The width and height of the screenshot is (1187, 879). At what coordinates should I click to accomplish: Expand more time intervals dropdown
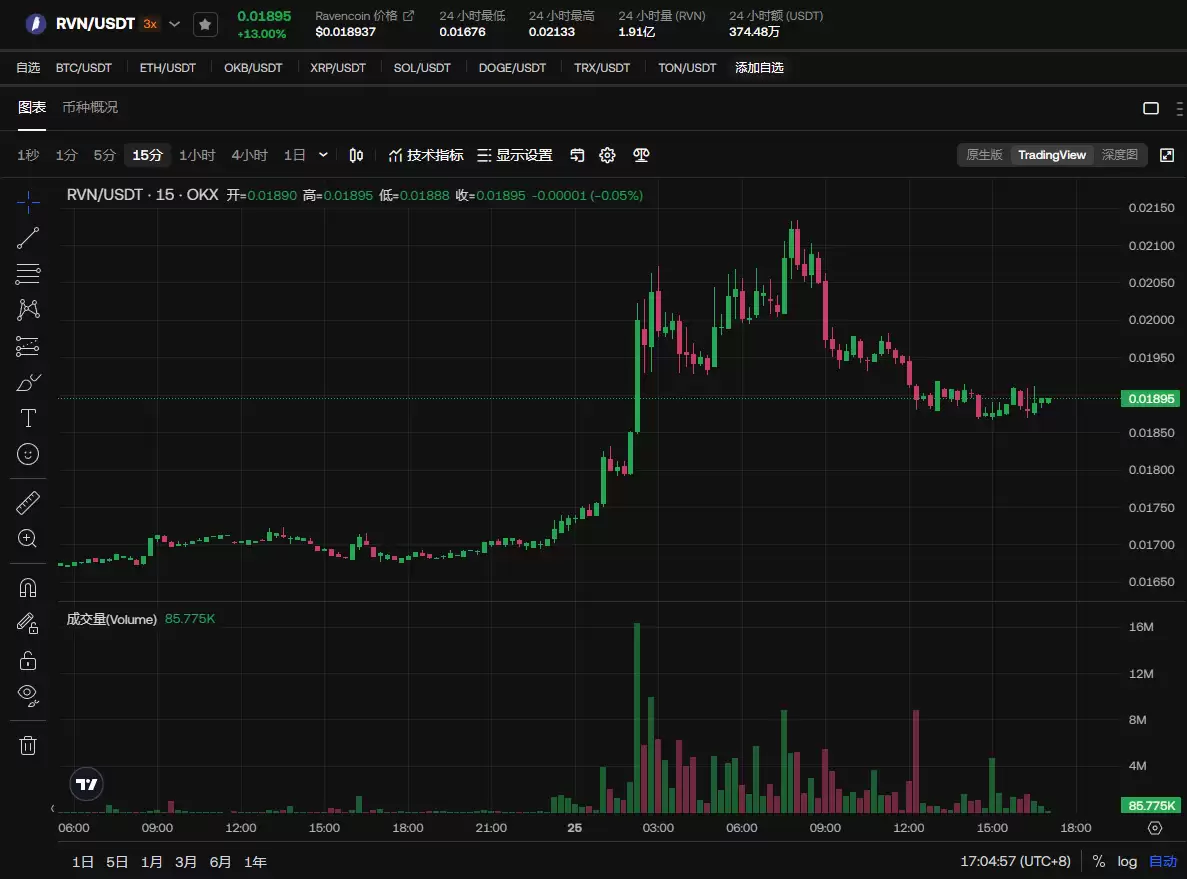(323, 155)
